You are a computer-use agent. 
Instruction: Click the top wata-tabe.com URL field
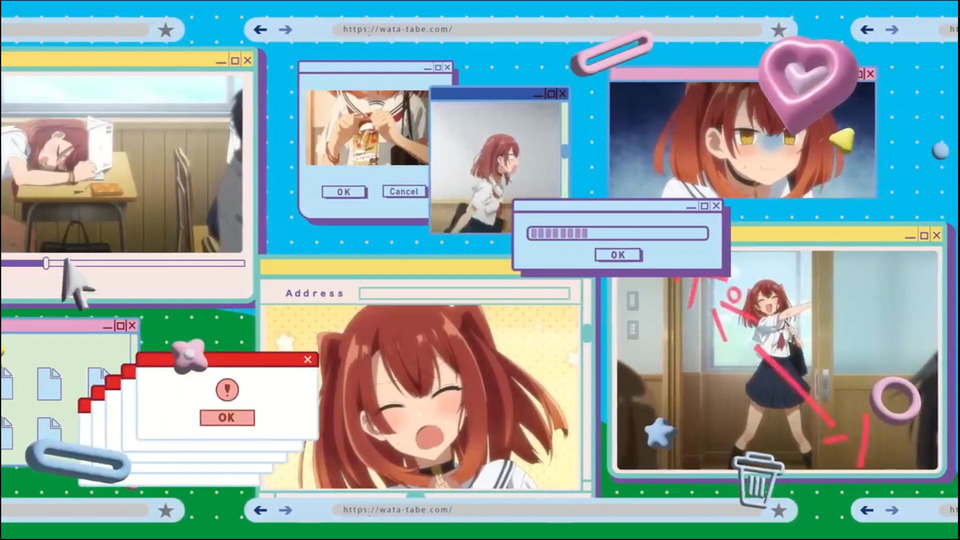tap(547, 29)
